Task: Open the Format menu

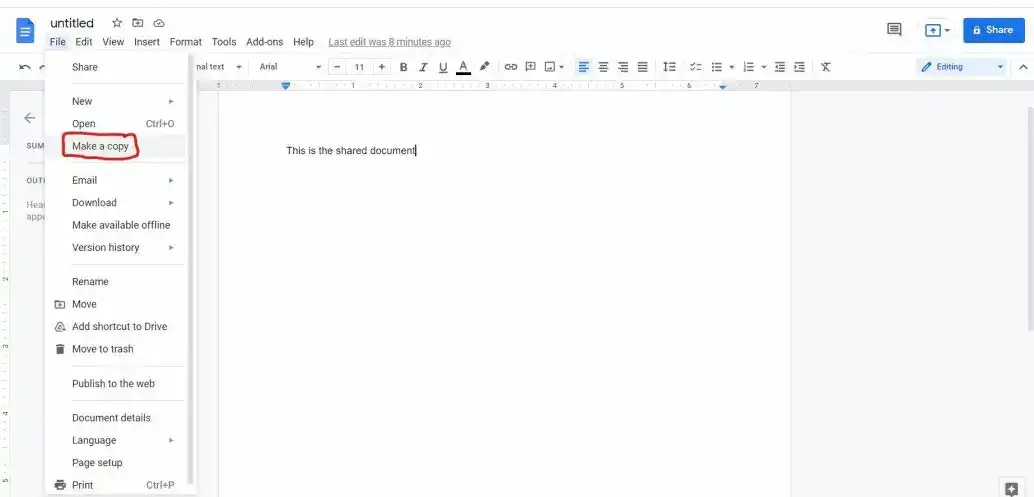Action: (185, 42)
